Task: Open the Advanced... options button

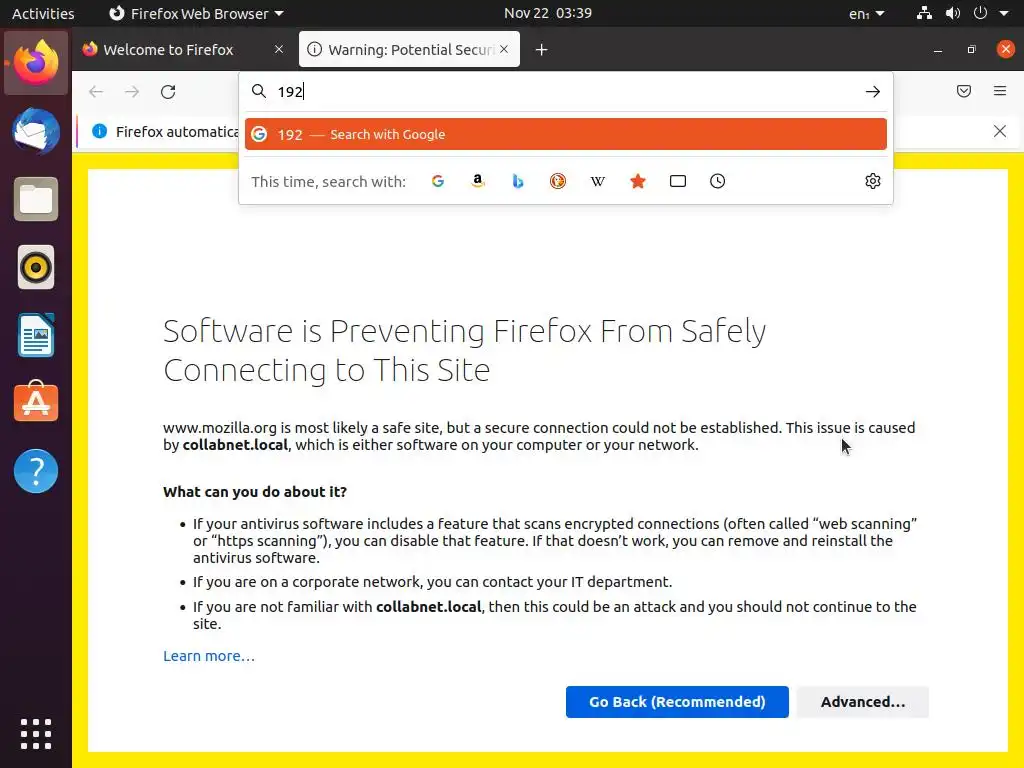Action: tap(863, 702)
